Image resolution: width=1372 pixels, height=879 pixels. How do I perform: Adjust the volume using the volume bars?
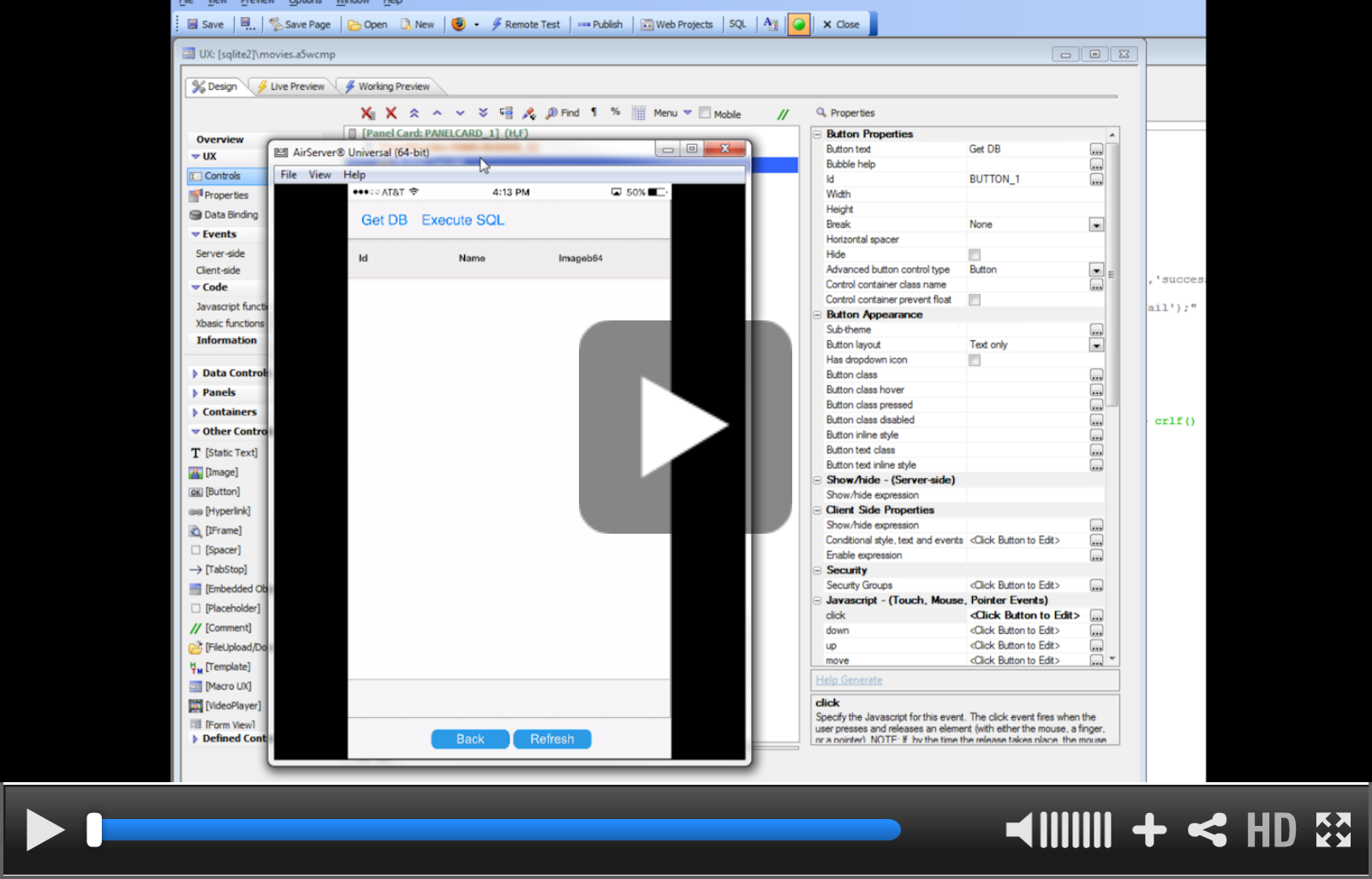click(x=1076, y=830)
